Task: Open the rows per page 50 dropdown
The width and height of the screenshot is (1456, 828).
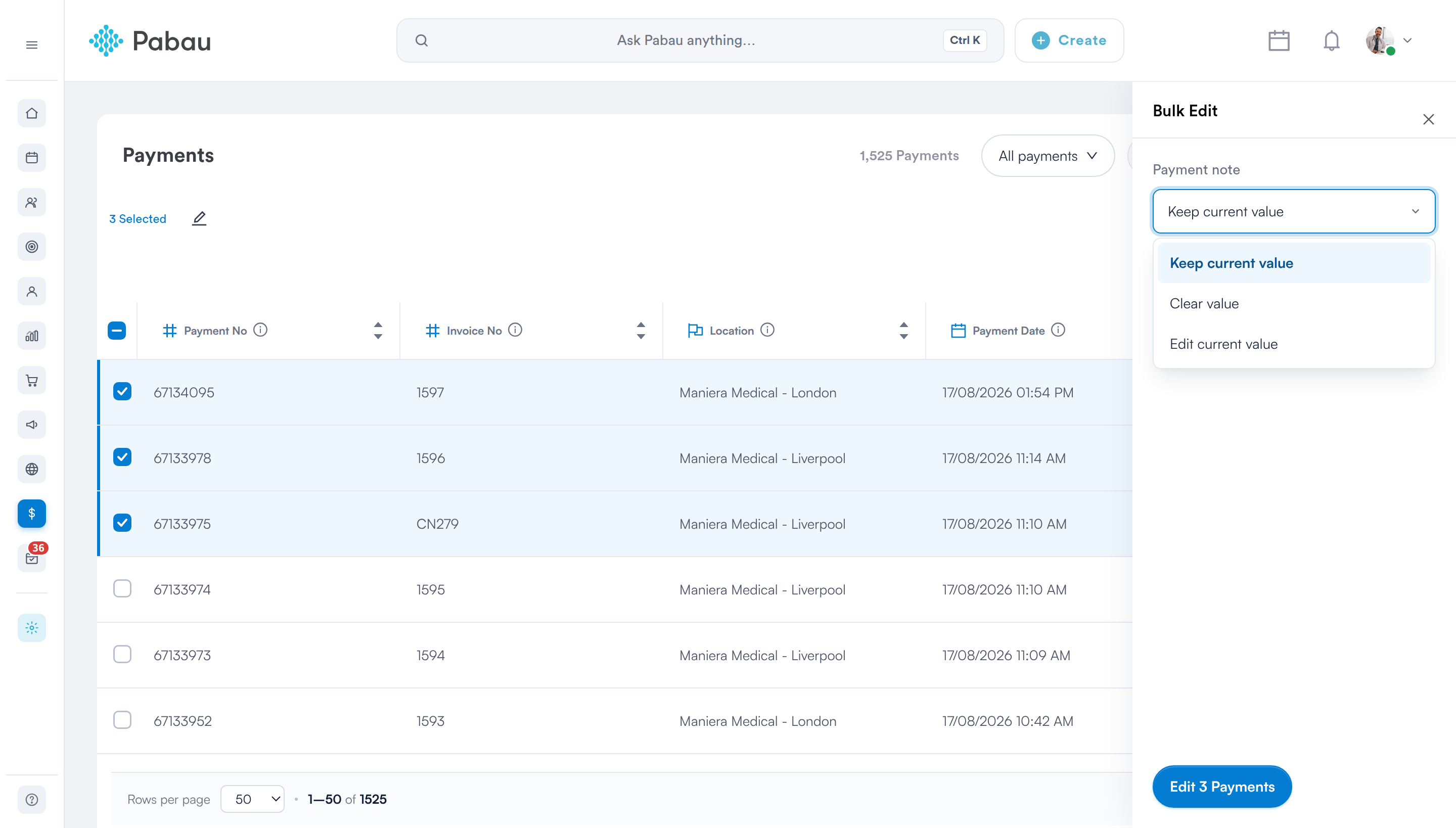Action: tap(253, 799)
